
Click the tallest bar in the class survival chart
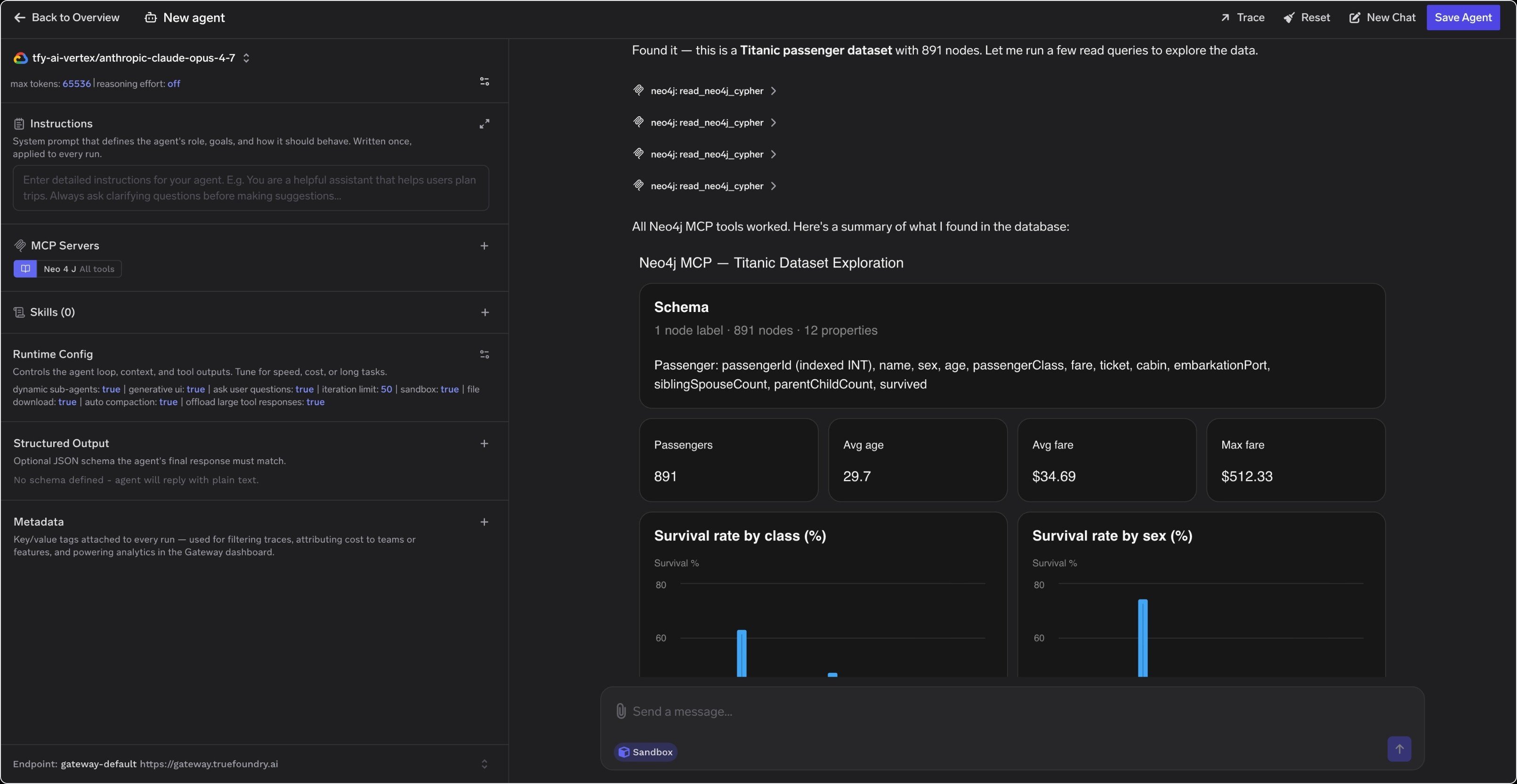click(x=742, y=653)
